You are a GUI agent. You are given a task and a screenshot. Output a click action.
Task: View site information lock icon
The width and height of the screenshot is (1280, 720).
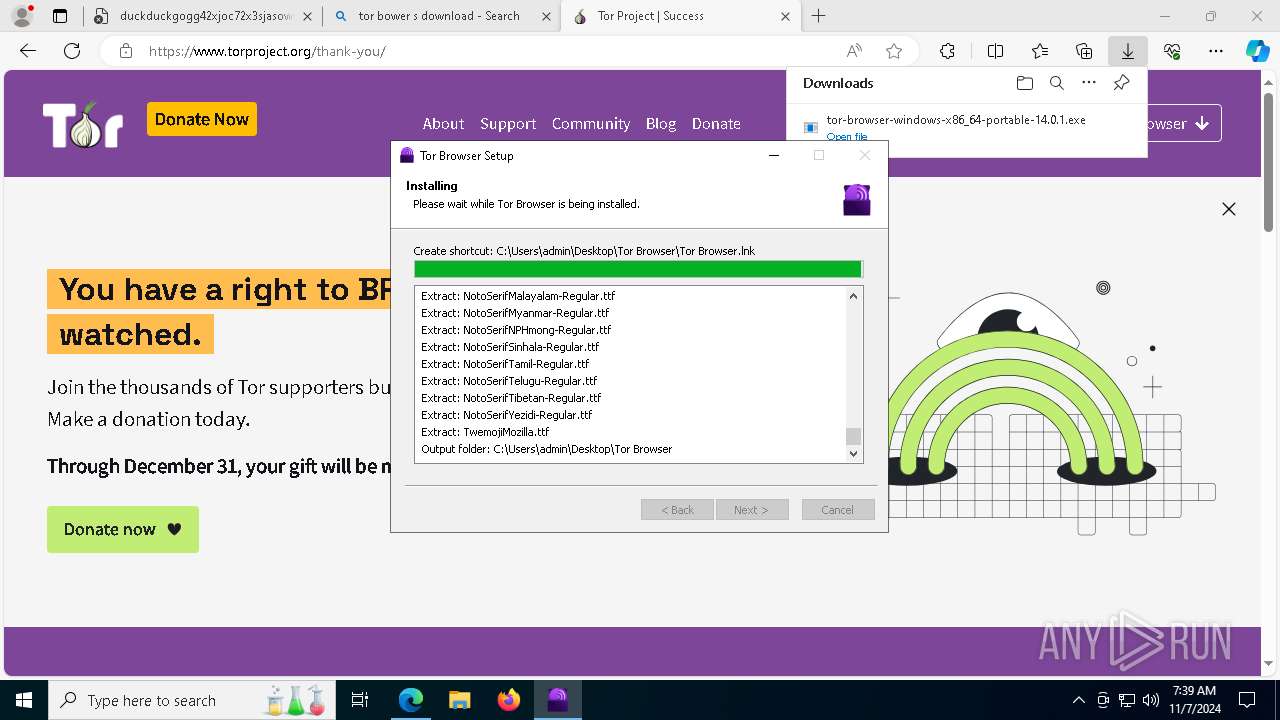(126, 51)
